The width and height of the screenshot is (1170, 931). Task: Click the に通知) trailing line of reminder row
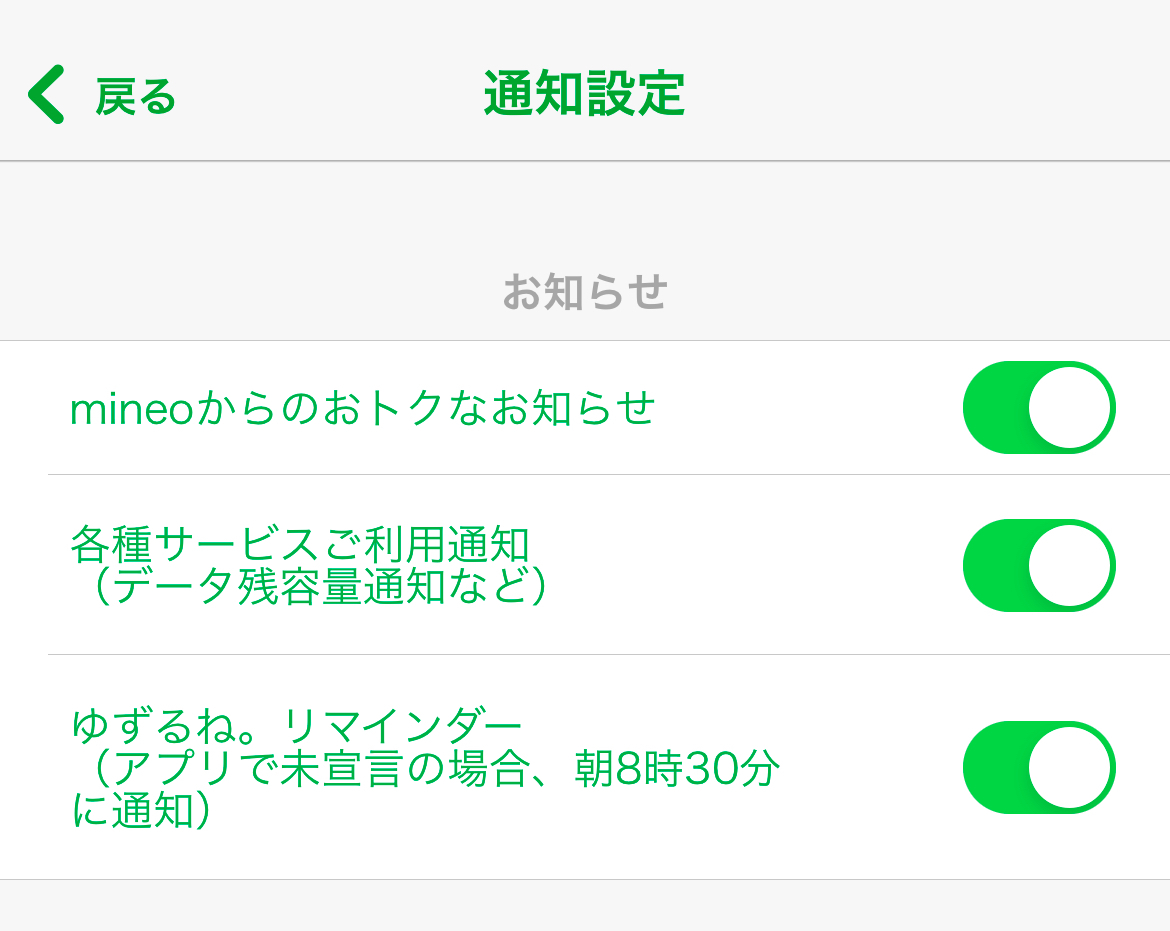pos(142,812)
